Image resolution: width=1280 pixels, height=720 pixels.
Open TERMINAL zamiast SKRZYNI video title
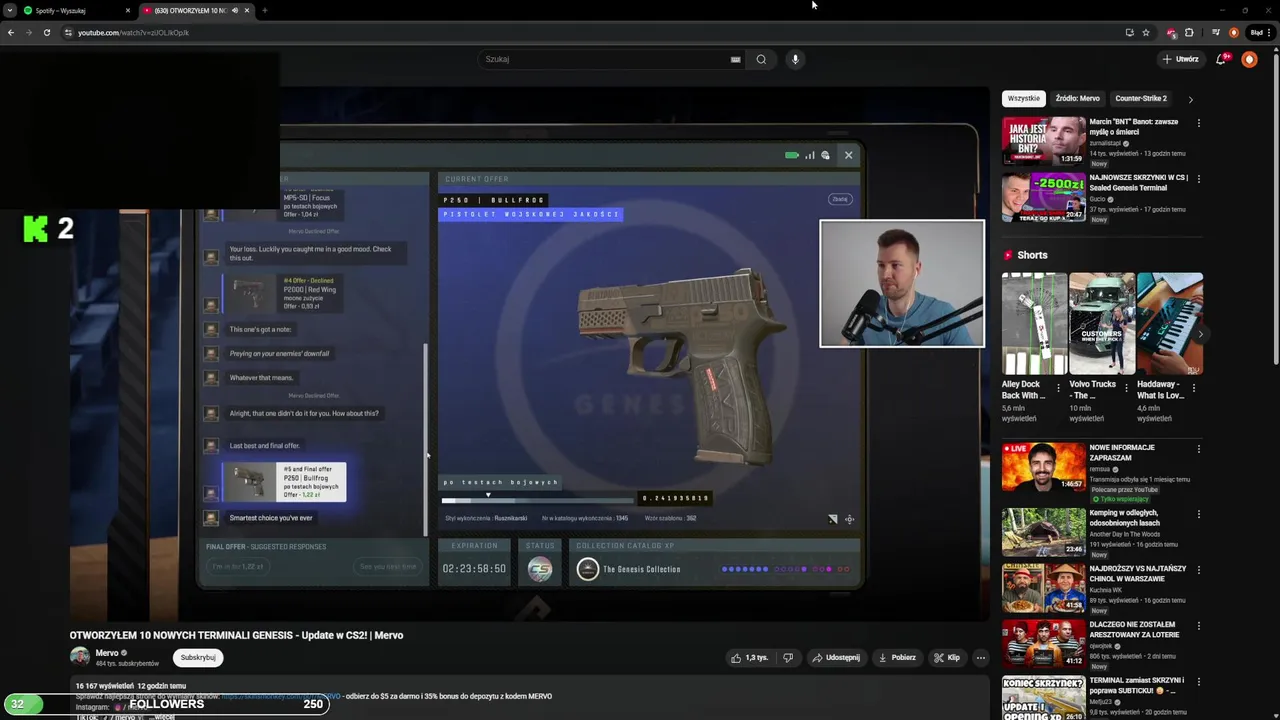pyautogui.click(x=1137, y=686)
